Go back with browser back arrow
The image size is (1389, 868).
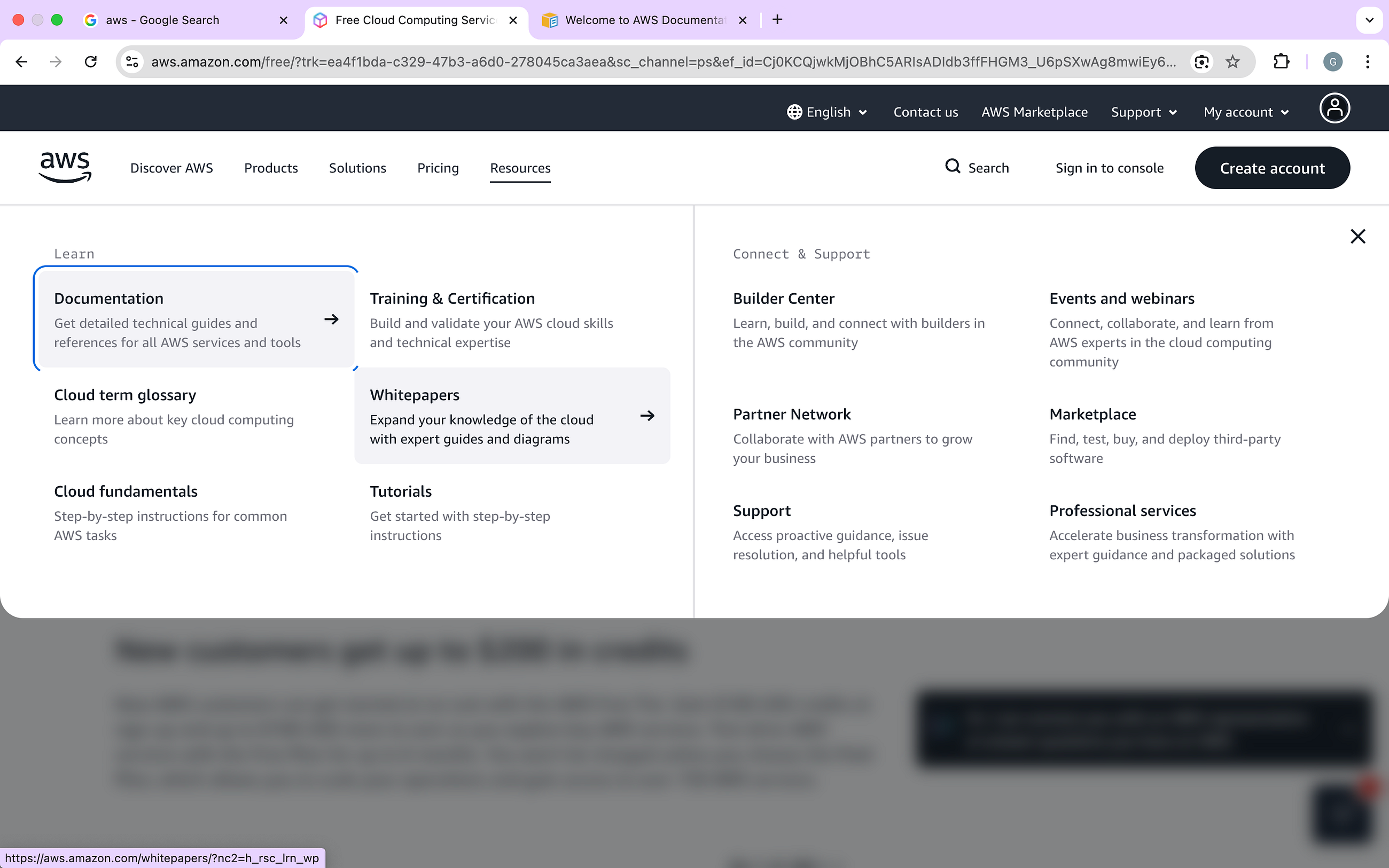(x=21, y=61)
